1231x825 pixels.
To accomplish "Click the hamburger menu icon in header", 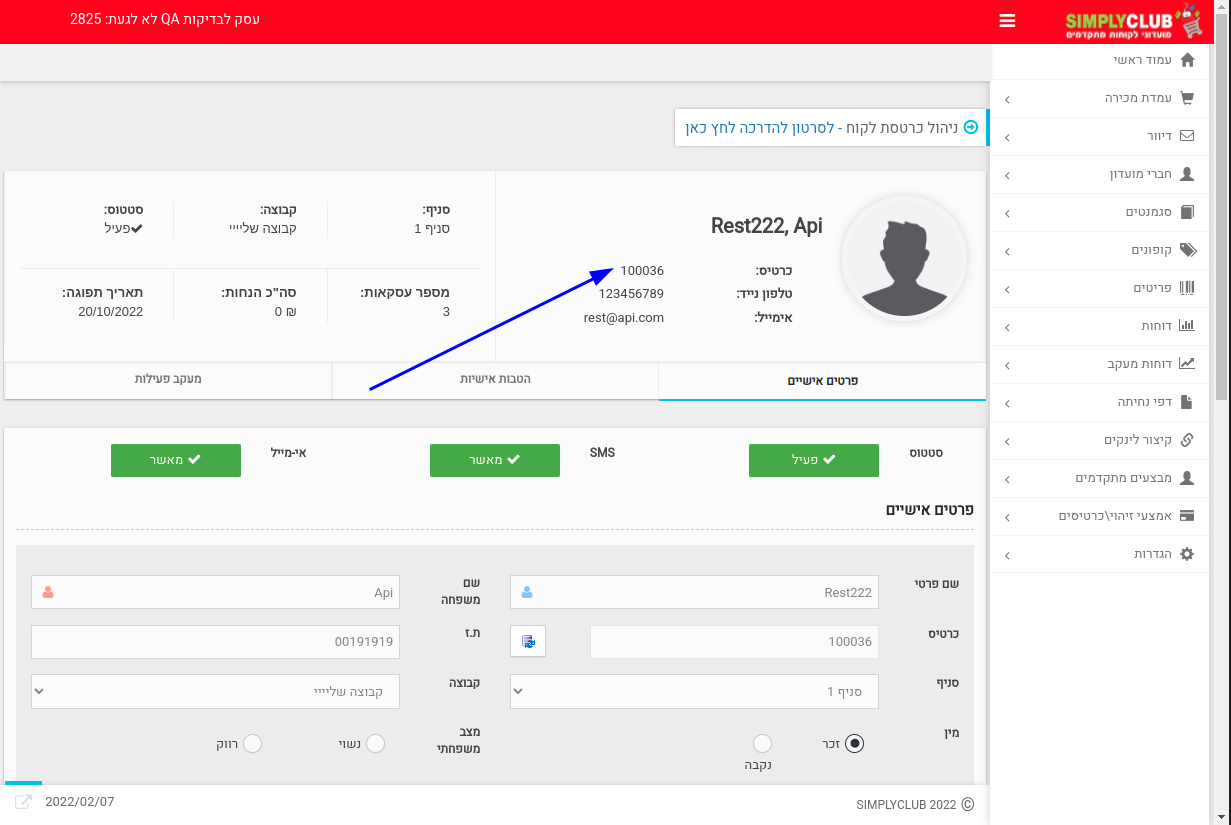I will [x=1007, y=21].
